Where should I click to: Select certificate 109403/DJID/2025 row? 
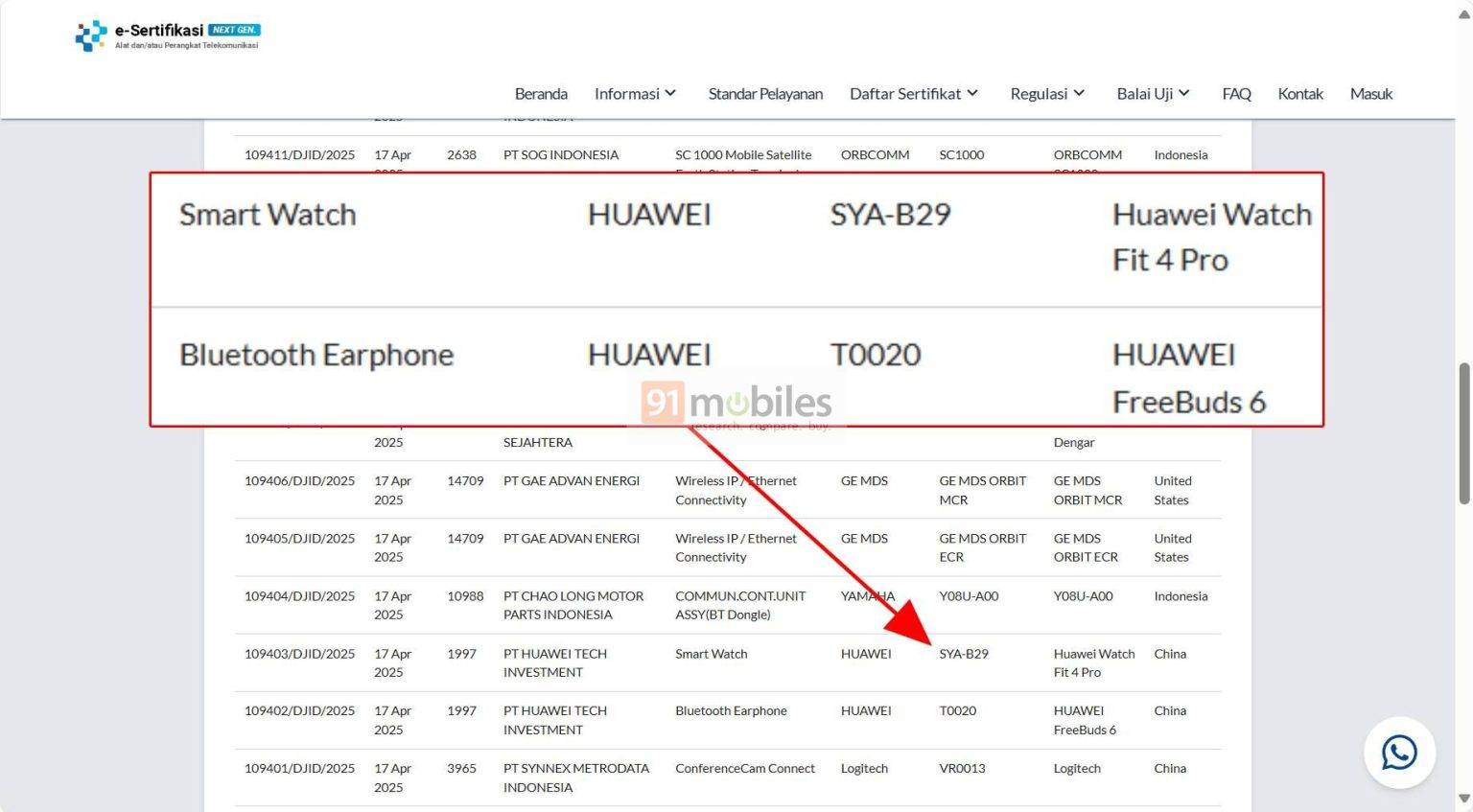(298, 653)
